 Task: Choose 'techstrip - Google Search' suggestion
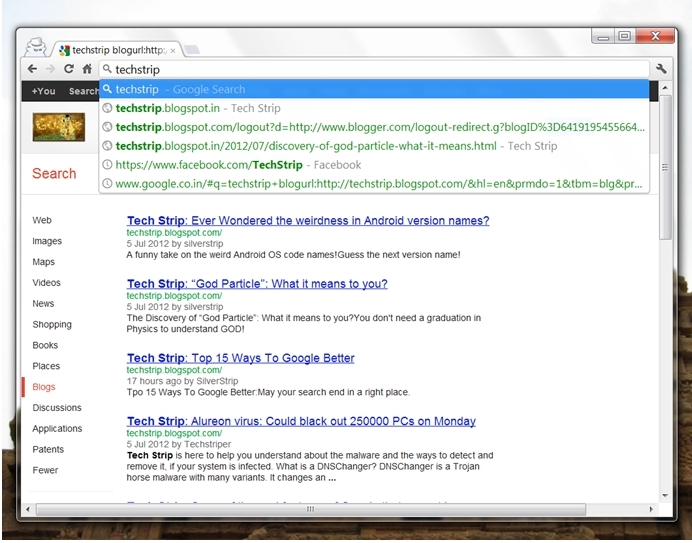(374, 89)
